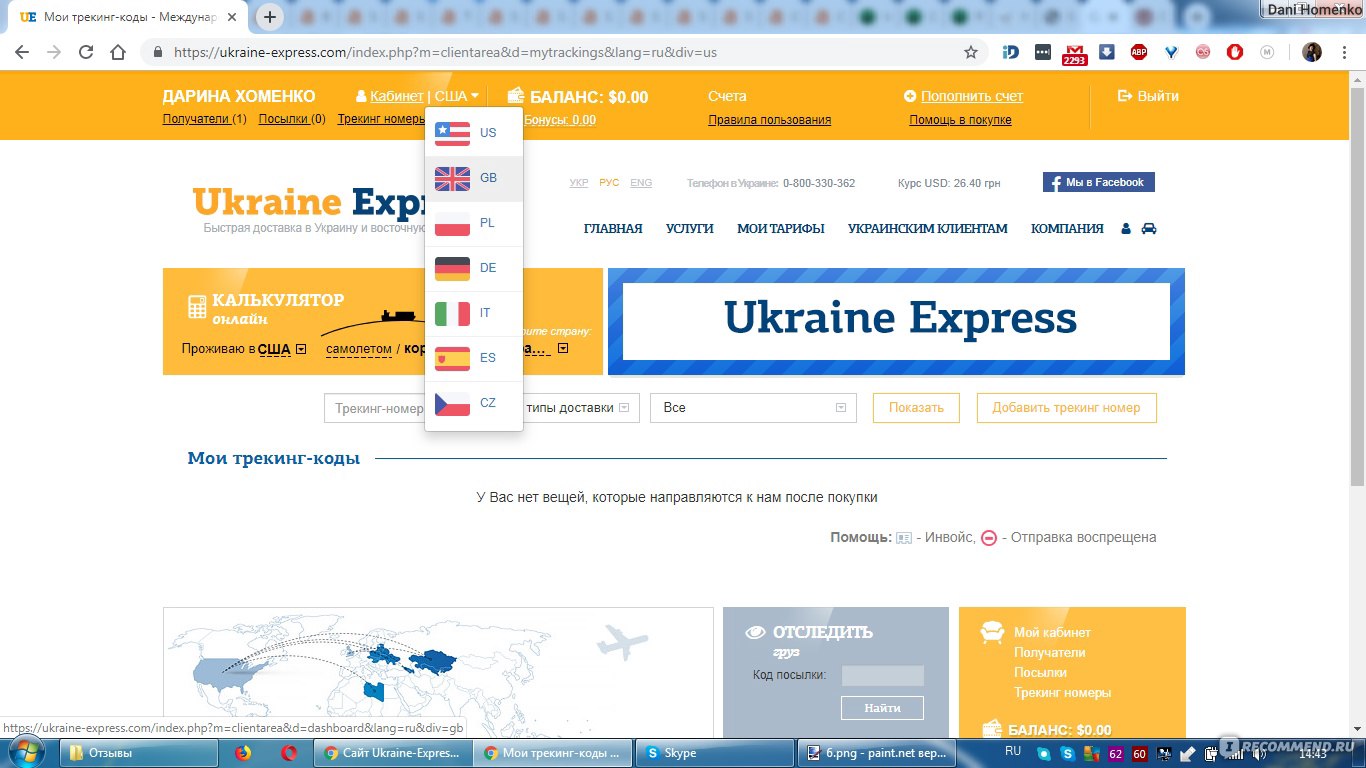1366x768 pixels.
Task: Switch to Сайт Ukraine-Expres taskbar window
Action: 391,753
